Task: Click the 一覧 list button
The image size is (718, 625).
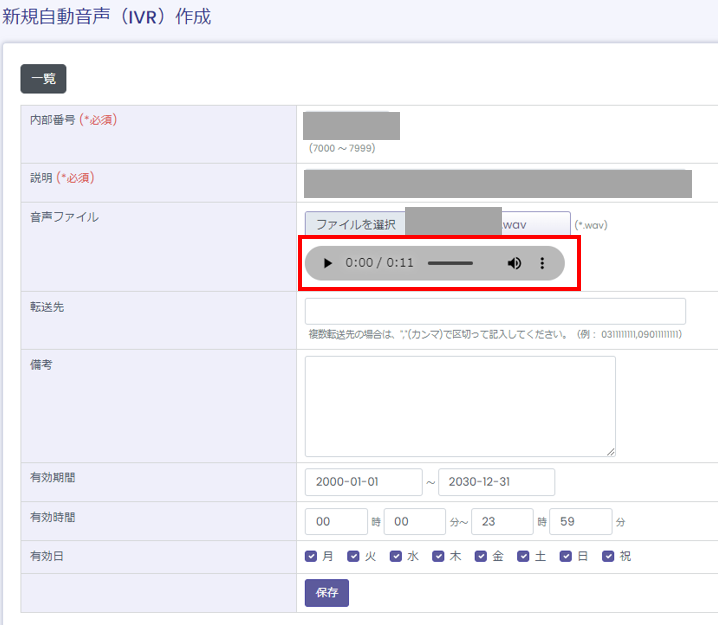Action: [x=43, y=79]
